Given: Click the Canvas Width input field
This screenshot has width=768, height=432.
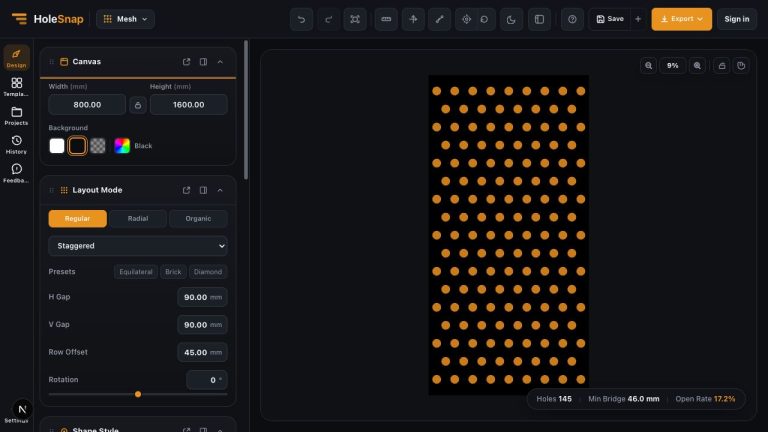Looking at the screenshot, I should tap(87, 105).
